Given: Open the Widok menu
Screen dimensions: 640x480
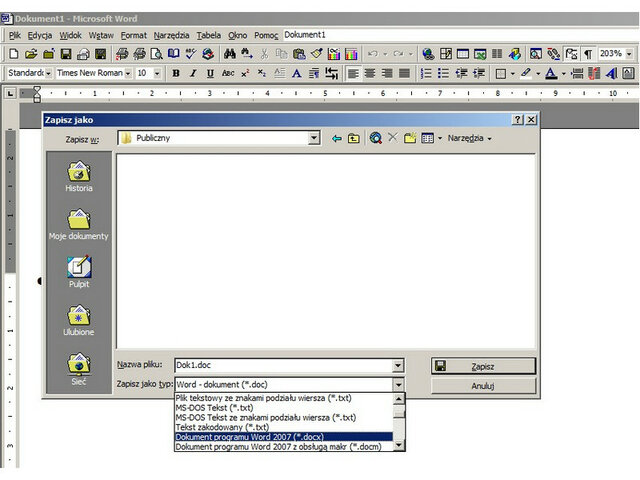Looking at the screenshot, I should pos(71,36).
